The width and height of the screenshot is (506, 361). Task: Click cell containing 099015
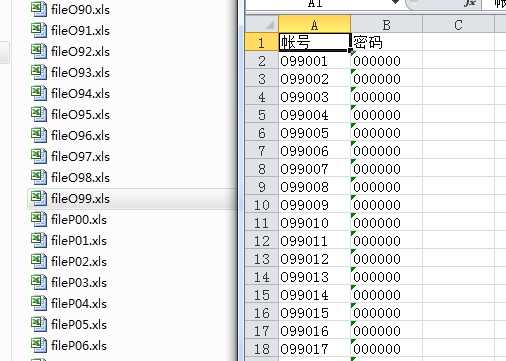coord(315,313)
